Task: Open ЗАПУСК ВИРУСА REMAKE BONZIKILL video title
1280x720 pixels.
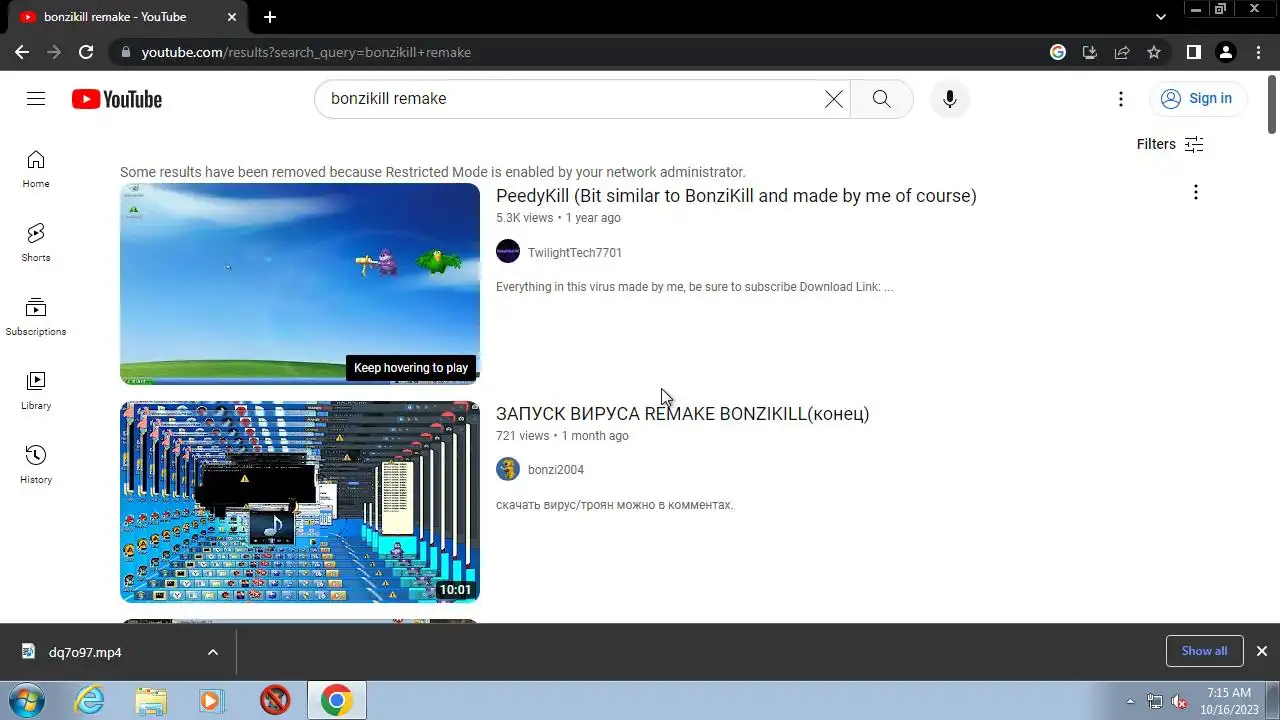Action: [682, 414]
